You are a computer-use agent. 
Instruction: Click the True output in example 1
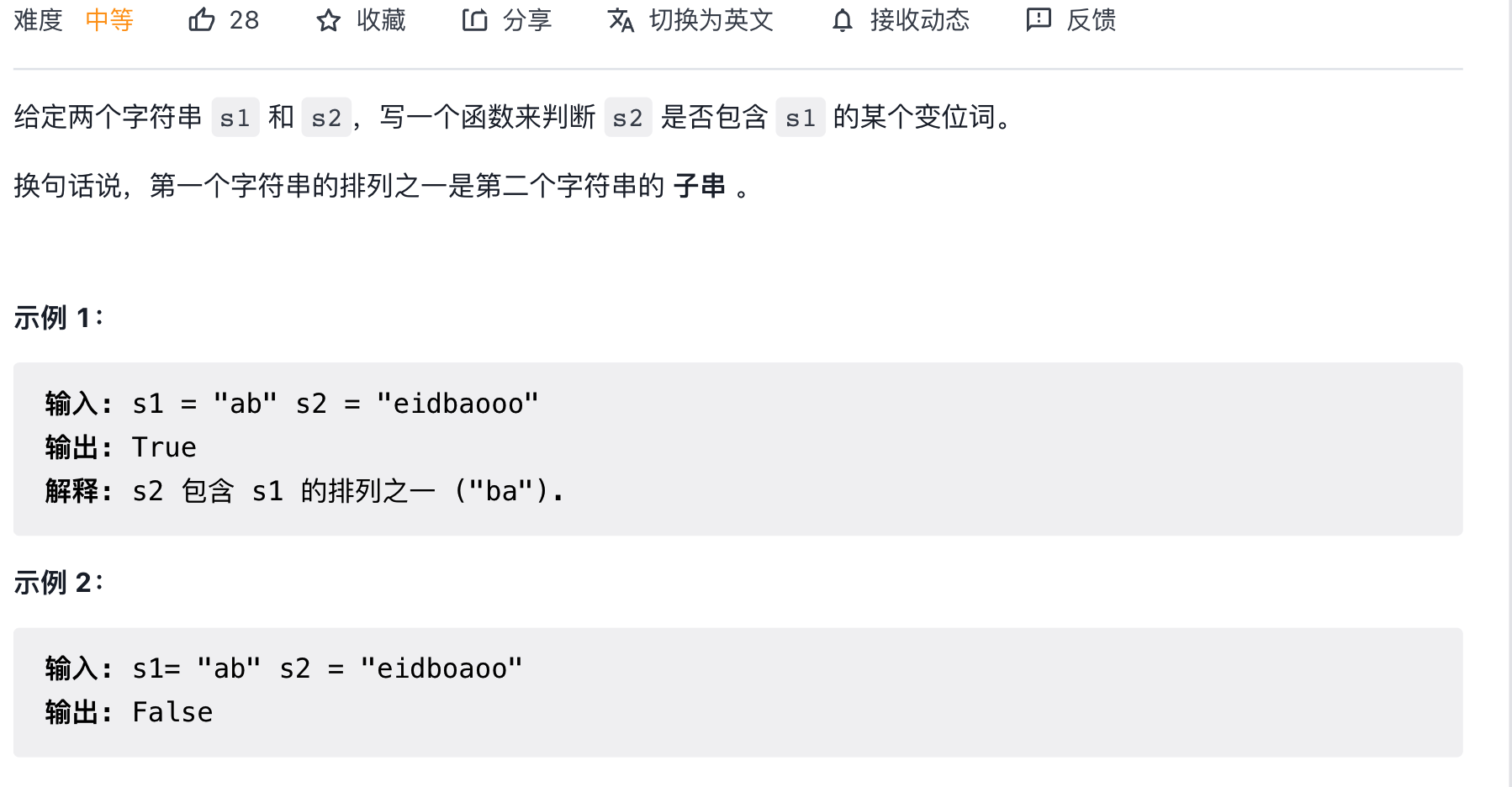164,447
